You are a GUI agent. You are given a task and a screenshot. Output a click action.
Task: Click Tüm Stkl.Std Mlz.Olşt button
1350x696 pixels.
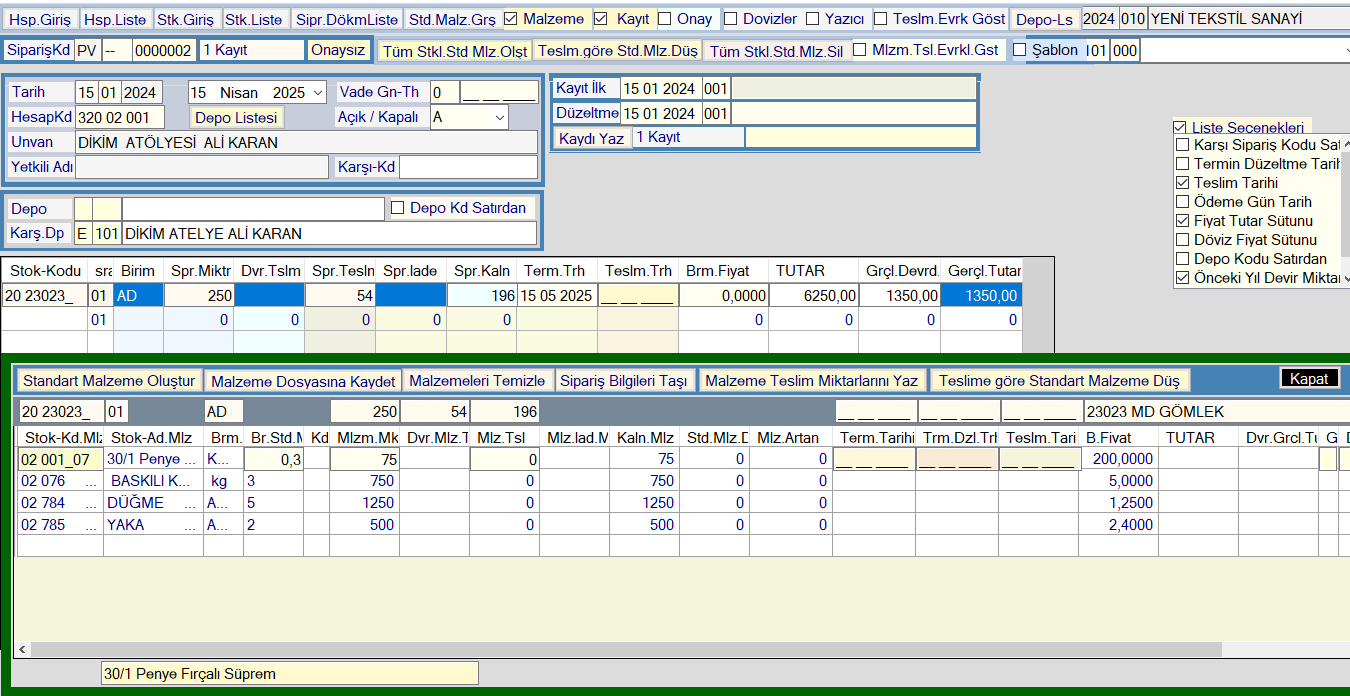455,50
